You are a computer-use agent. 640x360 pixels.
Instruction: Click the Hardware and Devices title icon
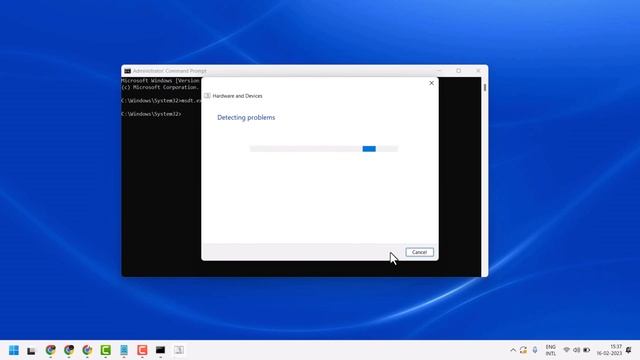pyautogui.click(x=207, y=96)
